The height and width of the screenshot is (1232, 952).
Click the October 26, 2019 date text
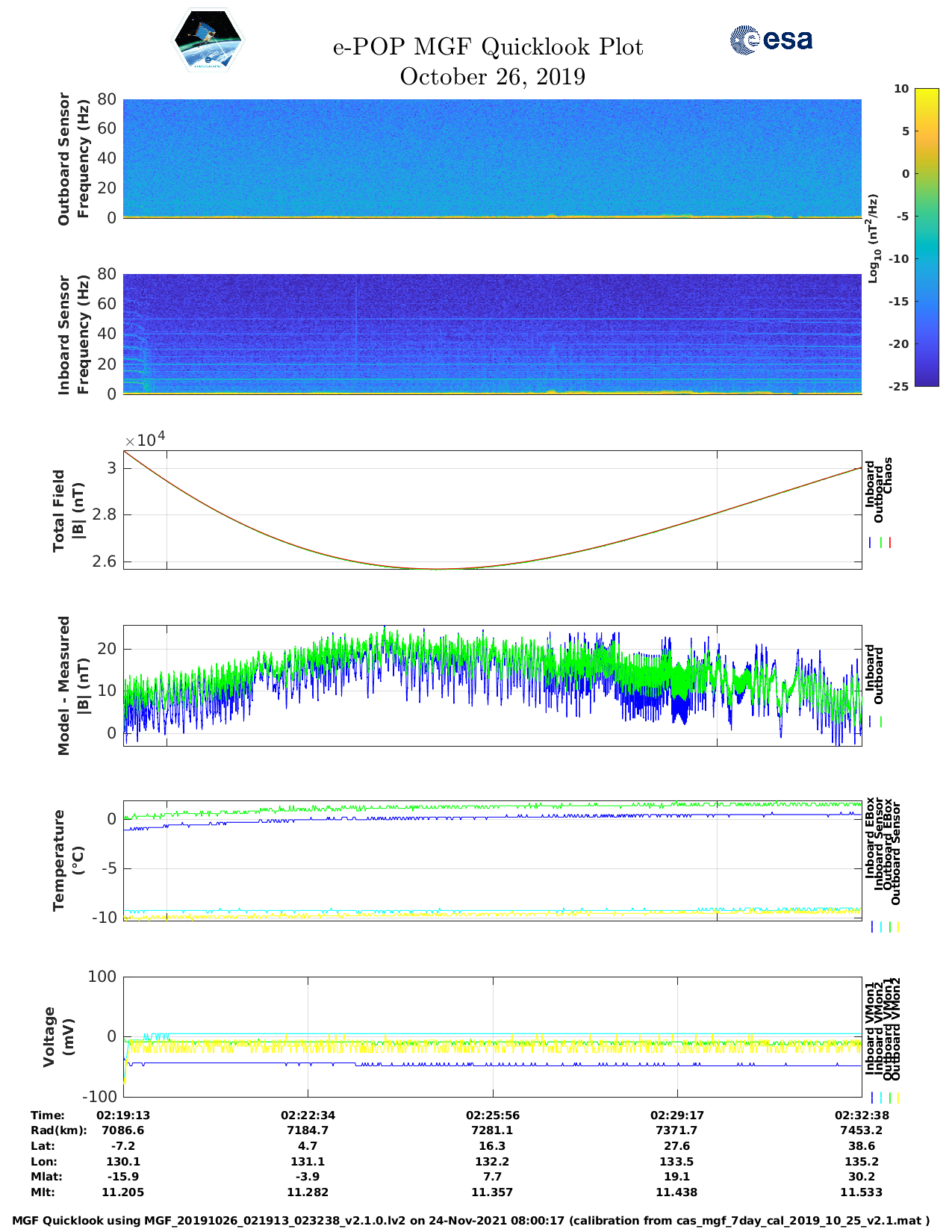492,77
